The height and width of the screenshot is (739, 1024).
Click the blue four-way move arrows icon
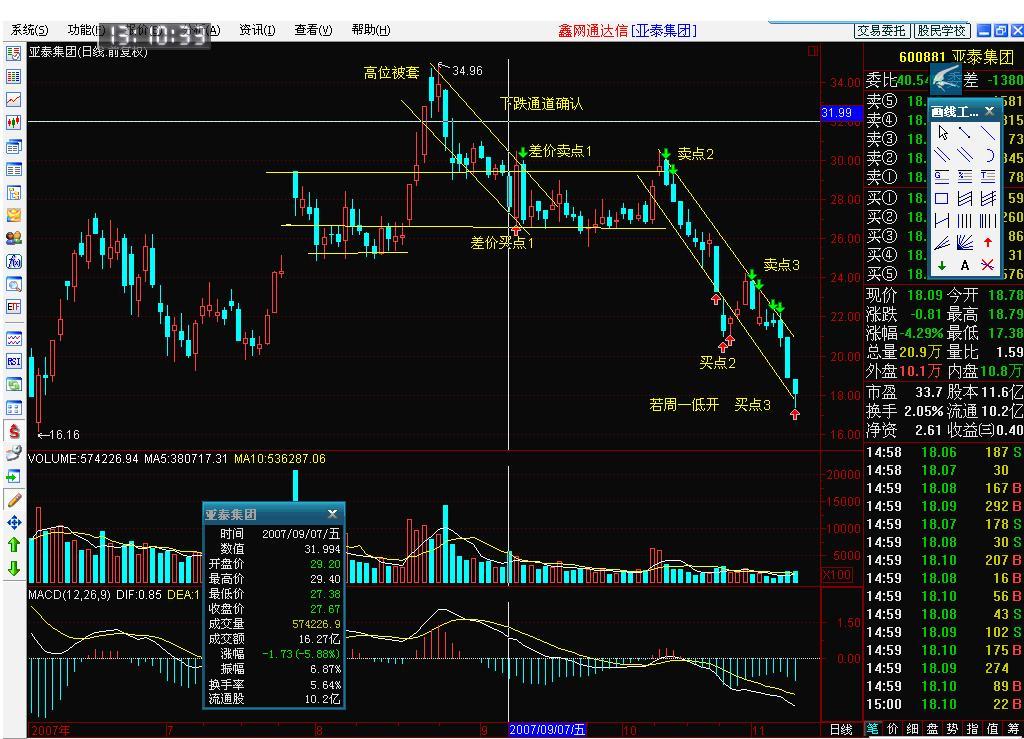(x=14, y=522)
